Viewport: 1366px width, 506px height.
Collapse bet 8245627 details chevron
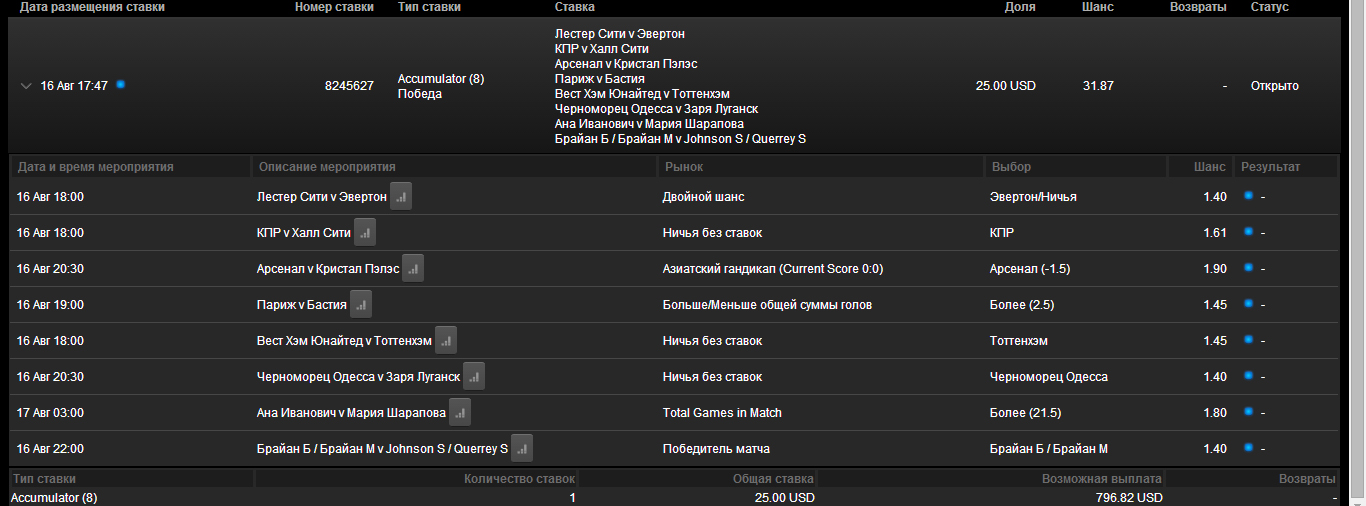pos(26,86)
